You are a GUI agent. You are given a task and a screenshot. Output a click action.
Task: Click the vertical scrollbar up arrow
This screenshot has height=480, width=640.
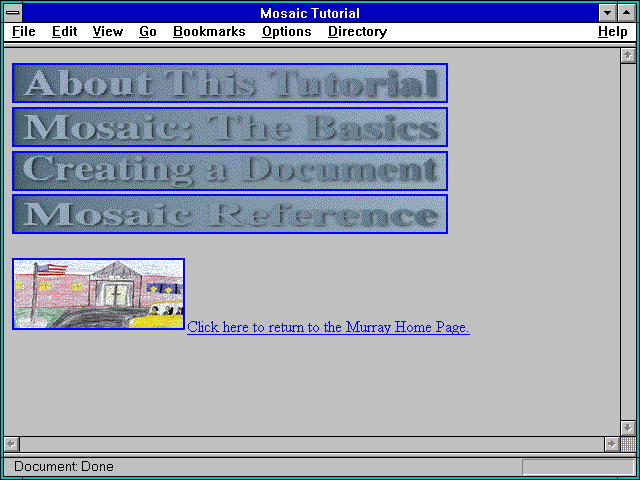coord(628,56)
